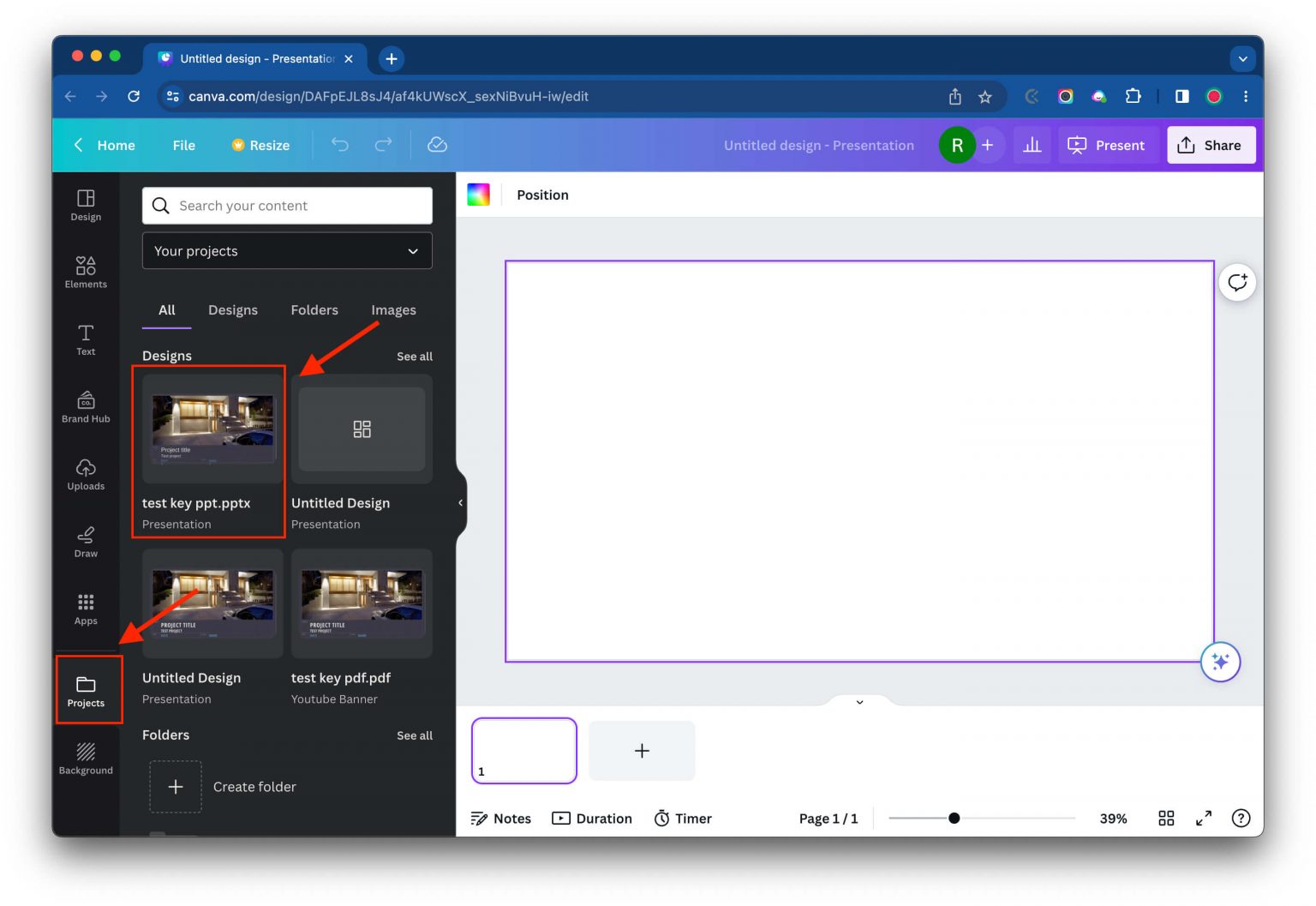Open the Apps panel
The height and width of the screenshot is (906, 1316).
click(x=86, y=609)
